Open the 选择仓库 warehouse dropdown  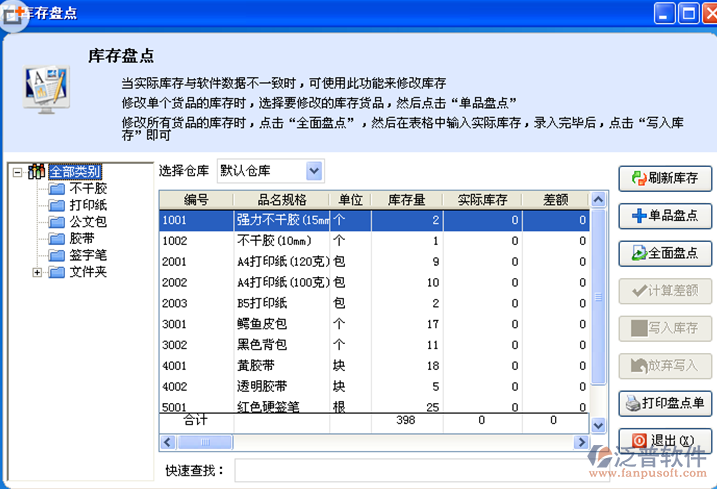pyautogui.click(x=314, y=171)
